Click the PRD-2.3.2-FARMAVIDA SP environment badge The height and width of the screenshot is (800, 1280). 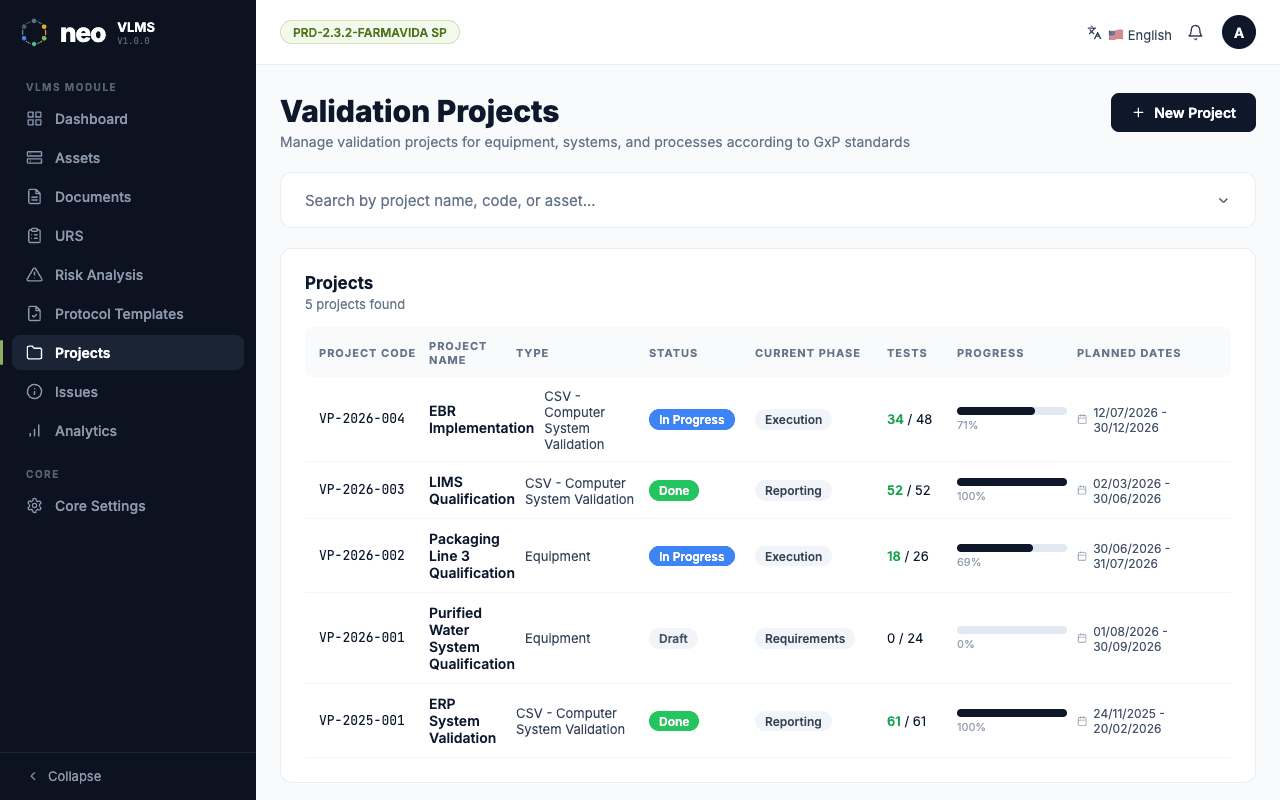coord(370,32)
